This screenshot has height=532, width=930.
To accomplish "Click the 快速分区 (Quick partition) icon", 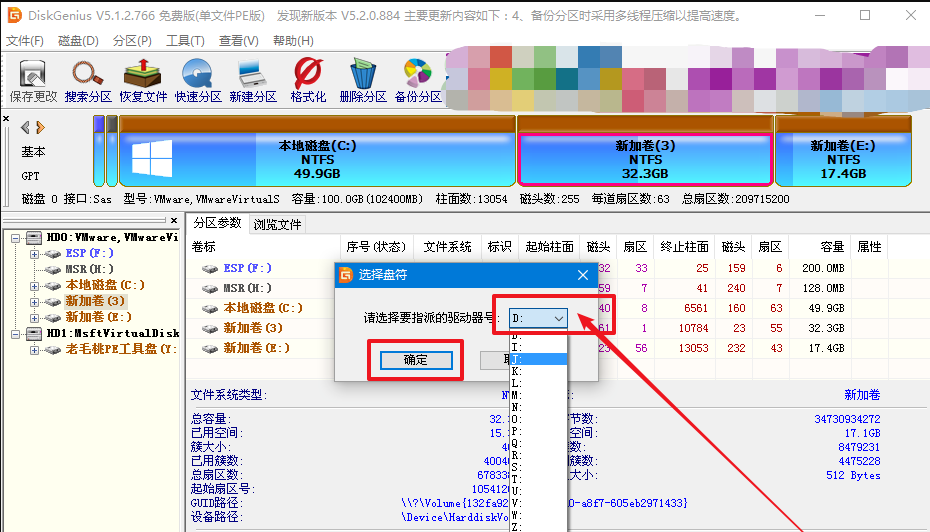I will (x=198, y=78).
